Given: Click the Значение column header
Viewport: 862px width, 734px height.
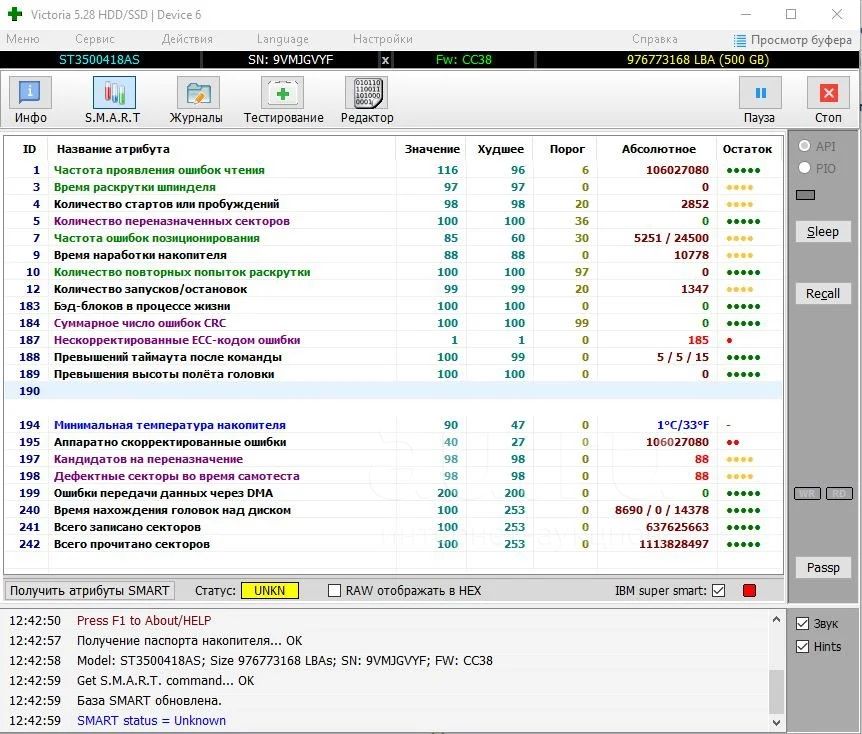Looking at the screenshot, I should click(x=432, y=149).
